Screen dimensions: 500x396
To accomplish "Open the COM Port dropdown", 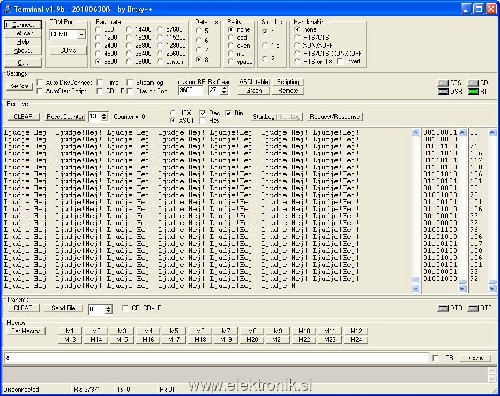I will coord(82,34).
